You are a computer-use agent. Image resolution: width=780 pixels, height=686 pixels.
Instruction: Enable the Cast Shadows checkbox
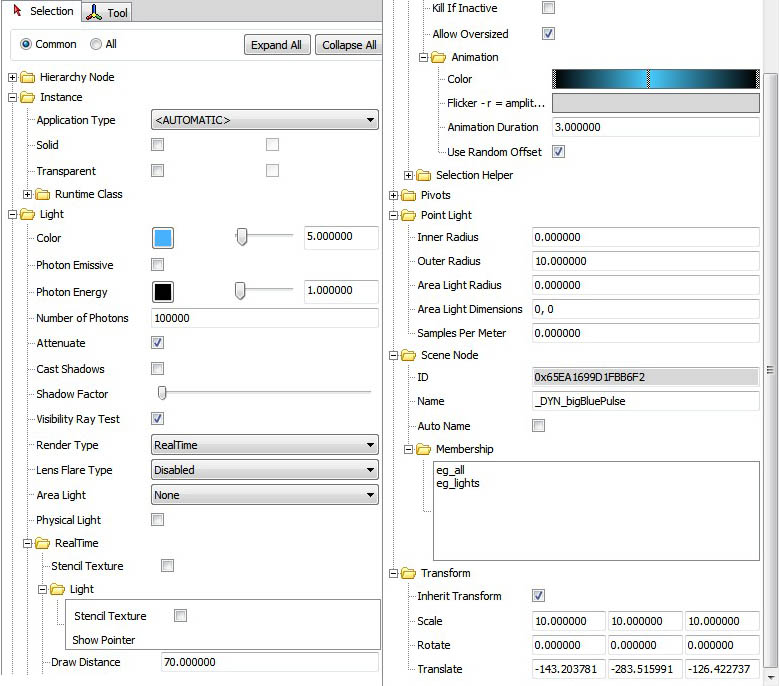click(x=158, y=369)
